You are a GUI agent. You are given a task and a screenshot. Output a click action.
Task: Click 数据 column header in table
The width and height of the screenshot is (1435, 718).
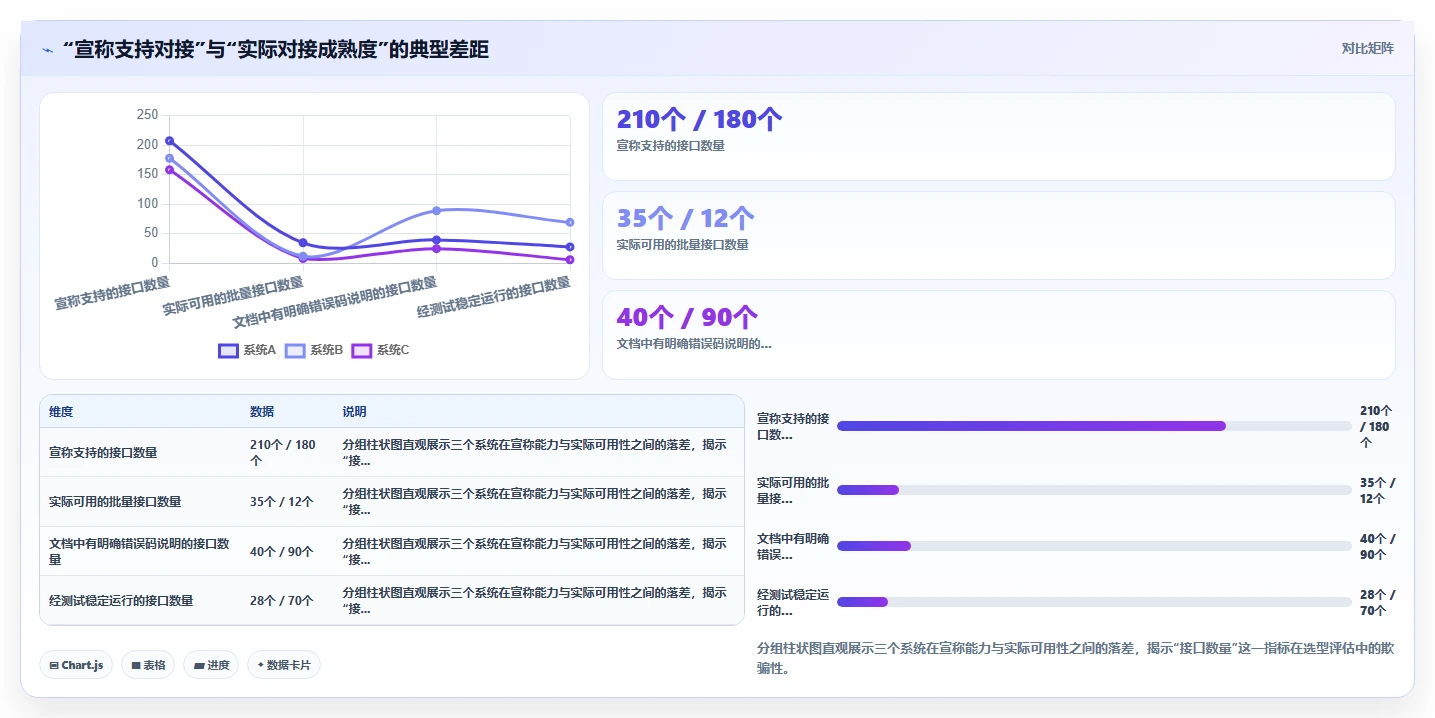point(262,412)
